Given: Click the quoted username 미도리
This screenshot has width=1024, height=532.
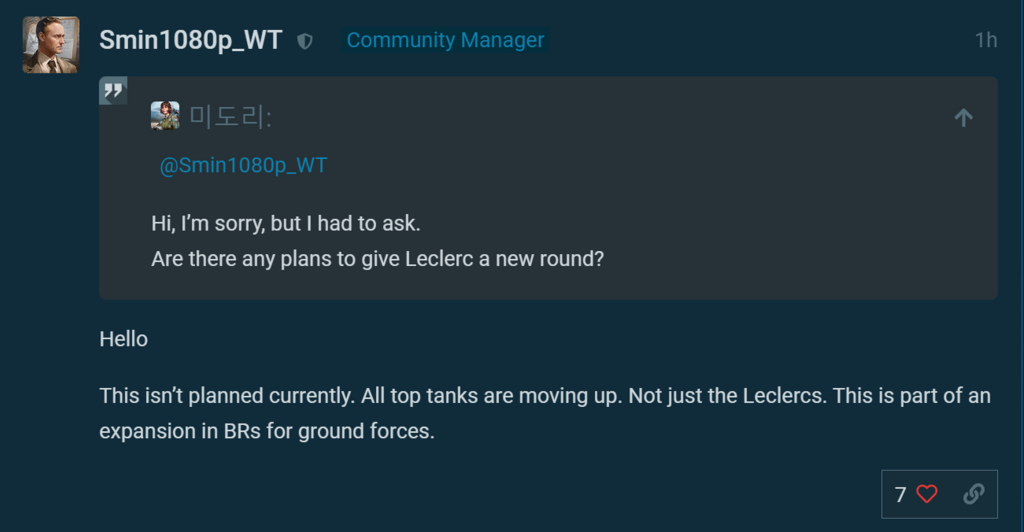Looking at the screenshot, I should point(230,117).
